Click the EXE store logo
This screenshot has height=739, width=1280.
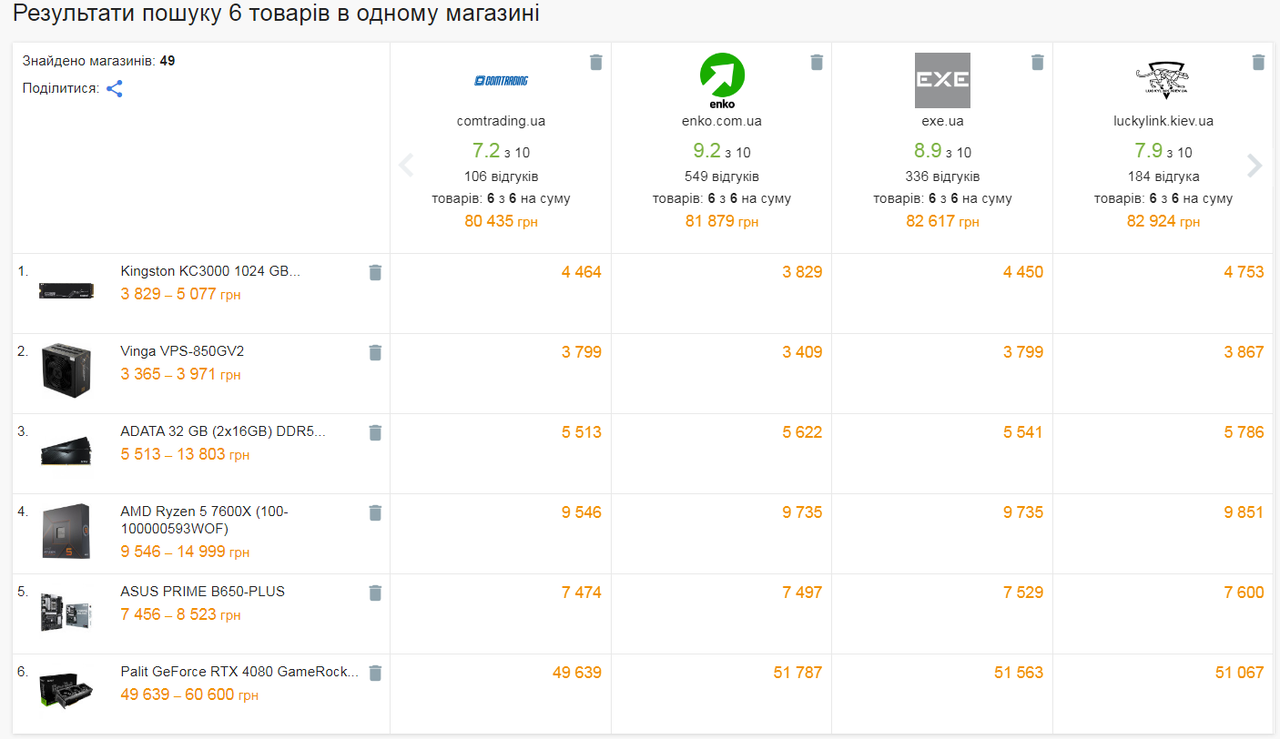tap(943, 80)
